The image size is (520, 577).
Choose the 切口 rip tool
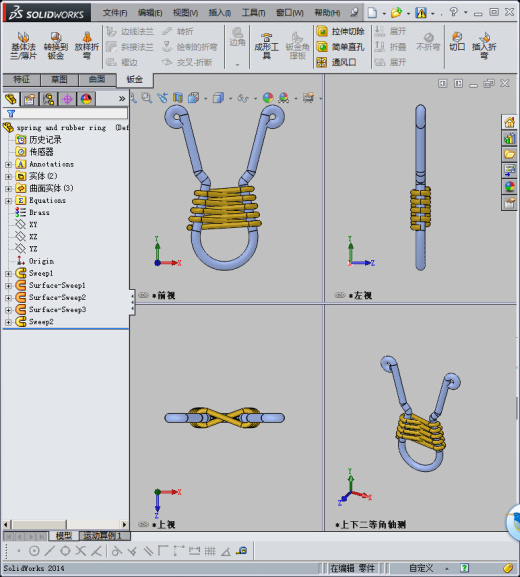457,41
